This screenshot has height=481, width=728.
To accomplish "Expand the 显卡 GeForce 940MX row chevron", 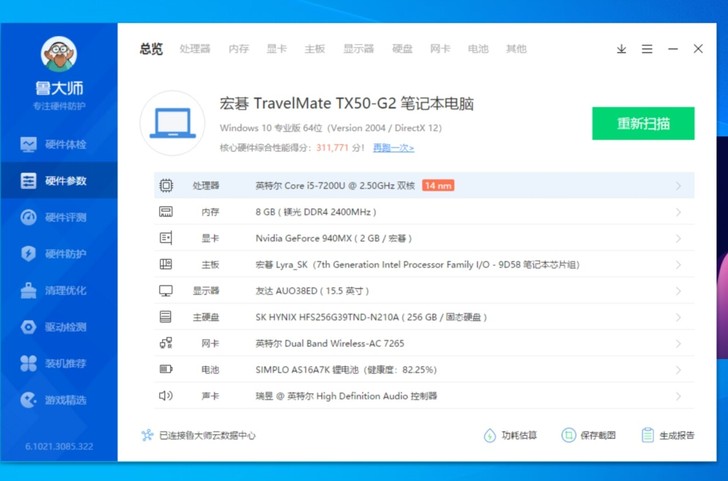I will pyautogui.click(x=678, y=239).
